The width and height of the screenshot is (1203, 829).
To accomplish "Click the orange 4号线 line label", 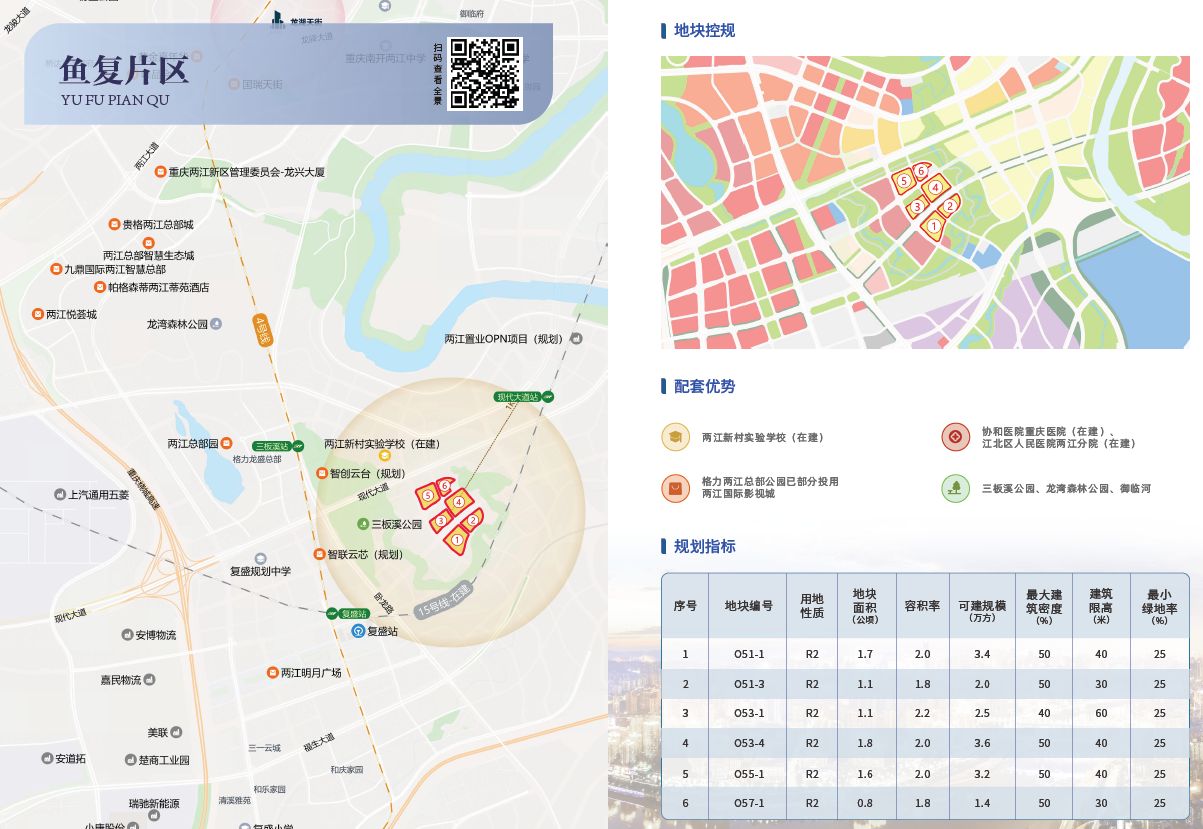I will point(263,330).
